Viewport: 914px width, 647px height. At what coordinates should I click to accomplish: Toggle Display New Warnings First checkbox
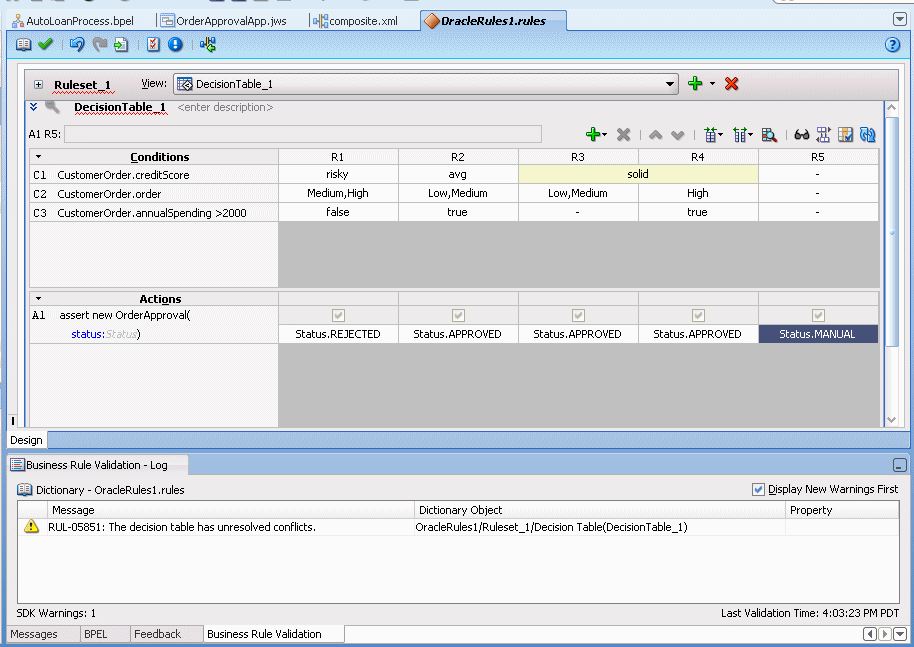758,490
